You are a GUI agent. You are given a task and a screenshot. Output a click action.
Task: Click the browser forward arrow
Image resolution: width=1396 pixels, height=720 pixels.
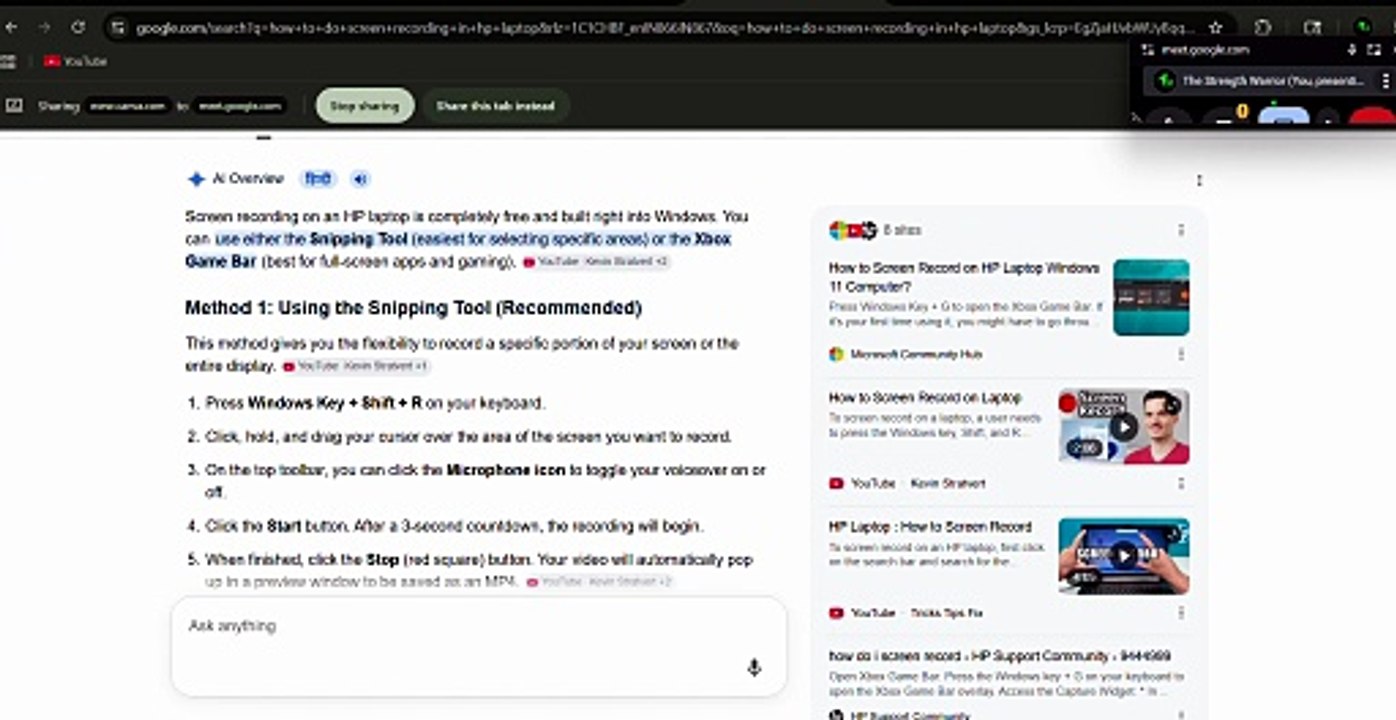pyautogui.click(x=44, y=27)
